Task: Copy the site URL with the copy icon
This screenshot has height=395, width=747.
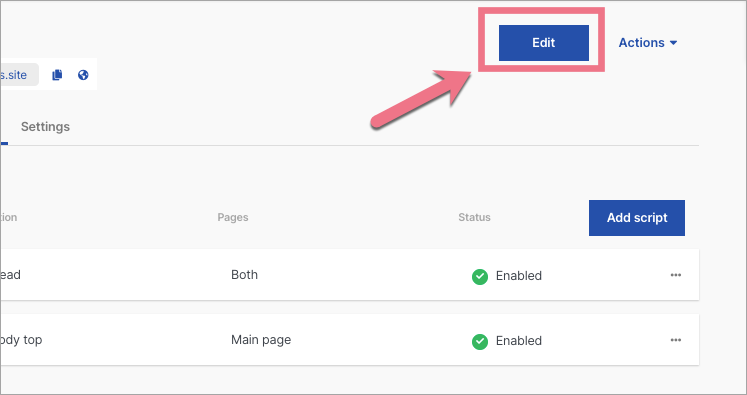Action: [x=57, y=75]
